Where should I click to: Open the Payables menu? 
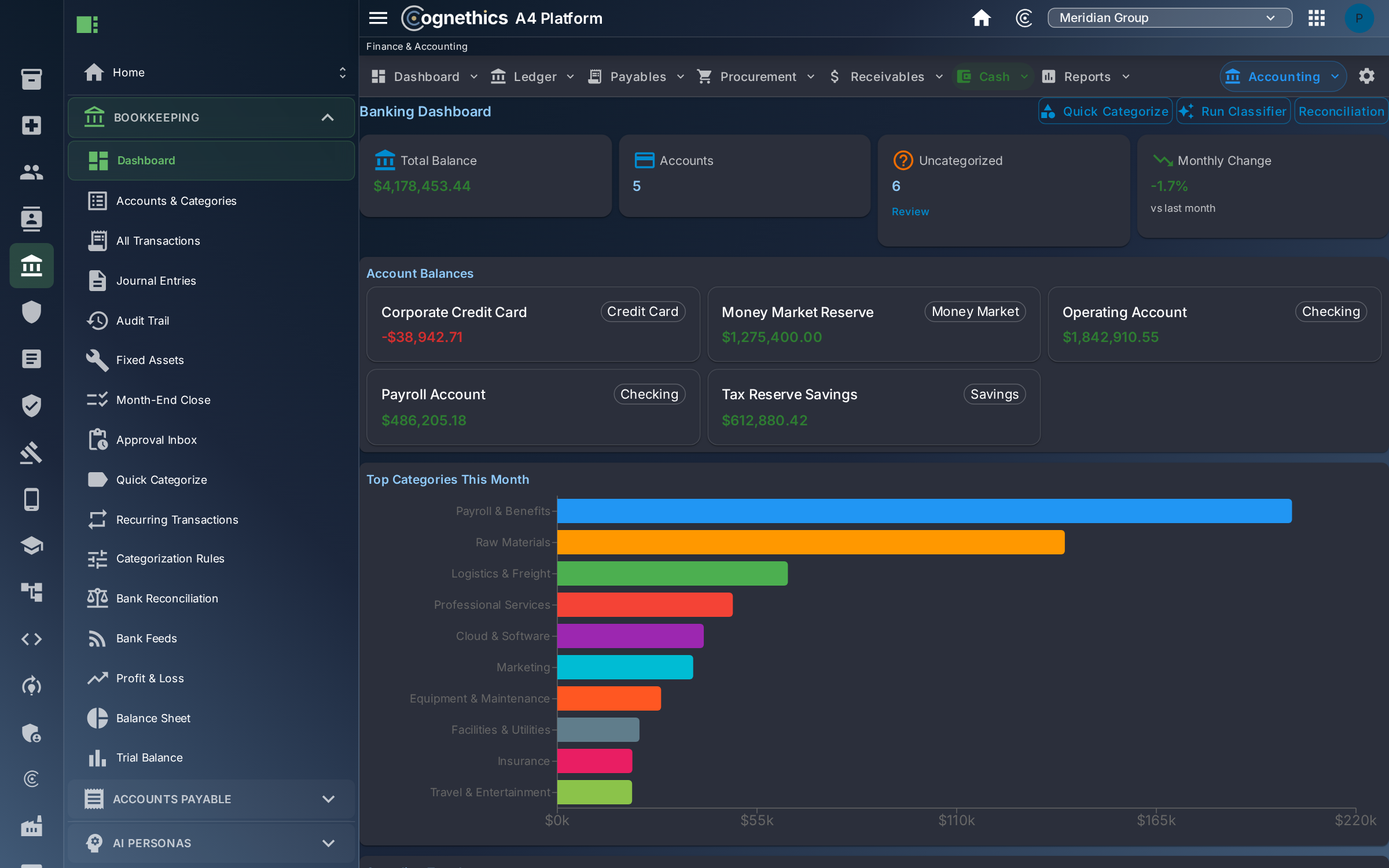pyautogui.click(x=637, y=76)
